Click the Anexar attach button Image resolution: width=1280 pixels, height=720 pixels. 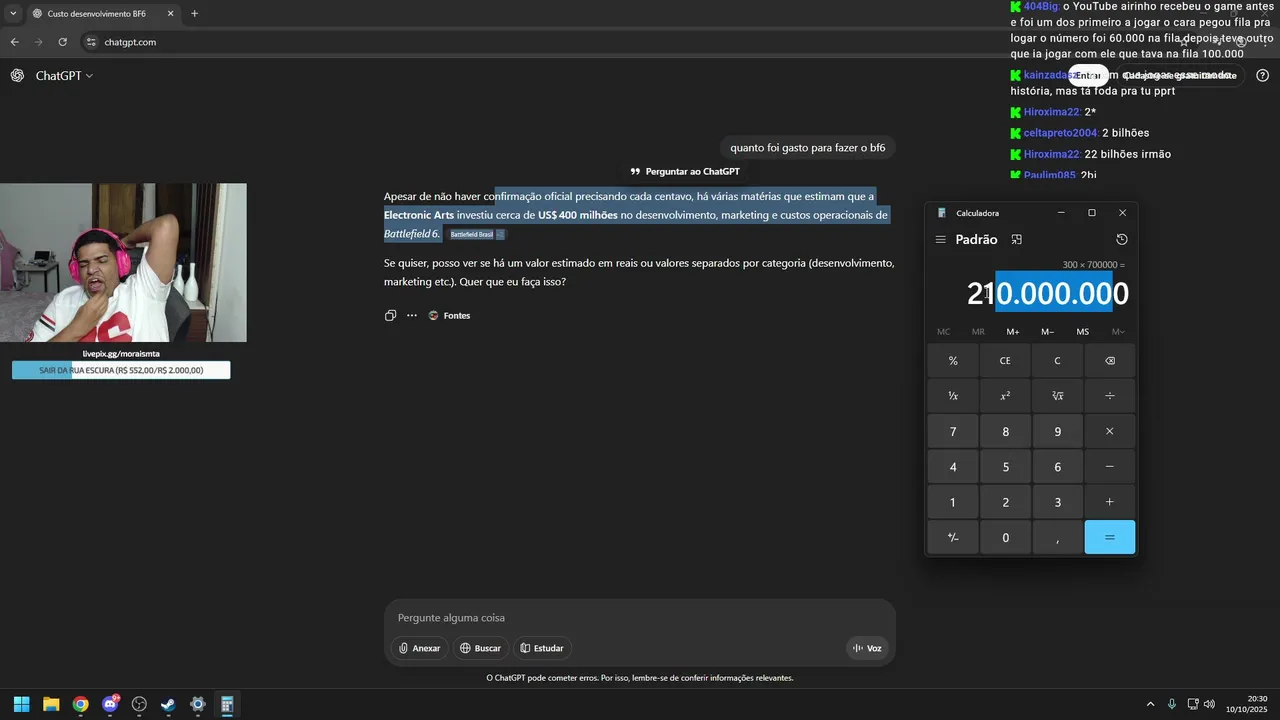pos(419,648)
